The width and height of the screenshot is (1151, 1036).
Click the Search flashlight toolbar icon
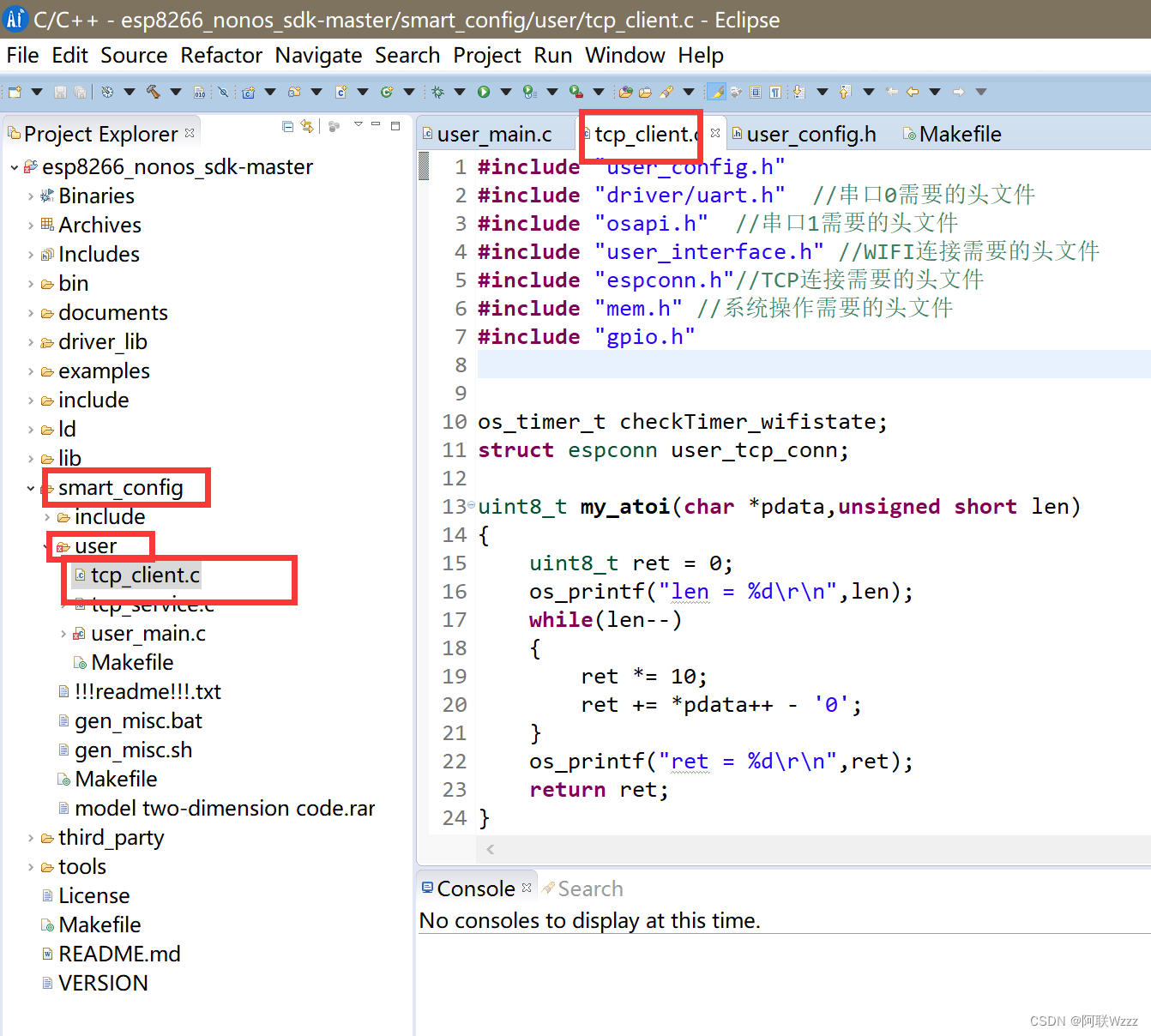point(666,92)
